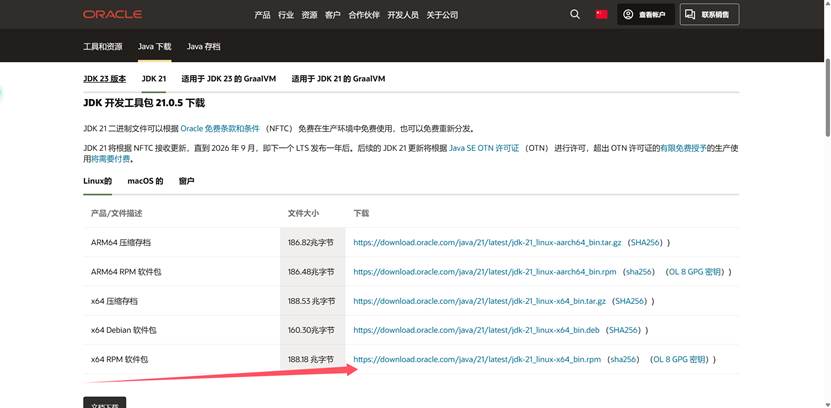The height and width of the screenshot is (408, 831).
Task: Click the 文件大小 column header
Action: click(303, 214)
